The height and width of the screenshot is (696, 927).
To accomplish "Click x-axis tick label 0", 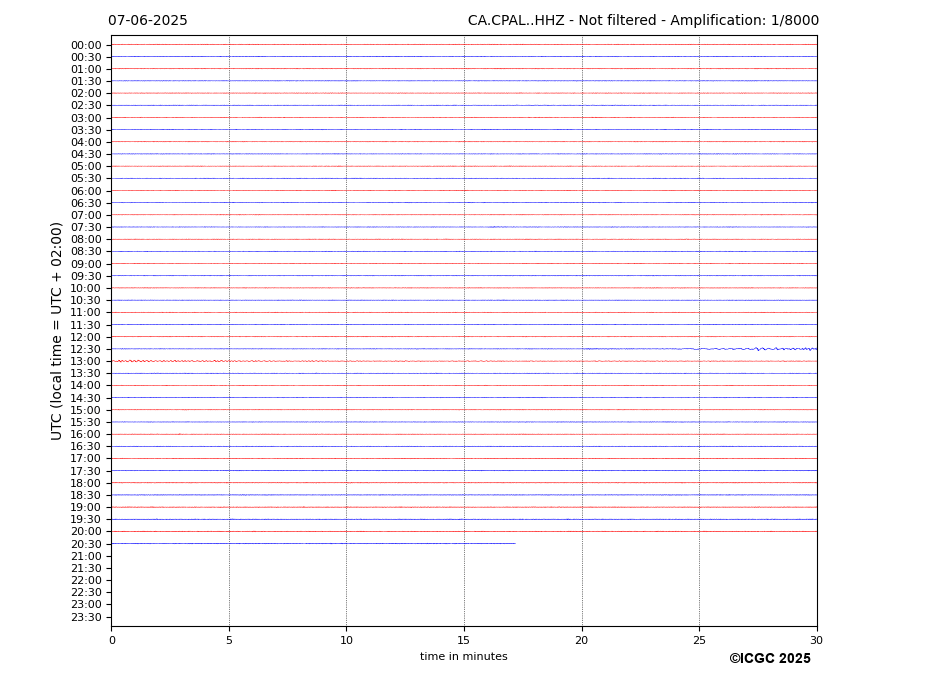I will coord(112,640).
